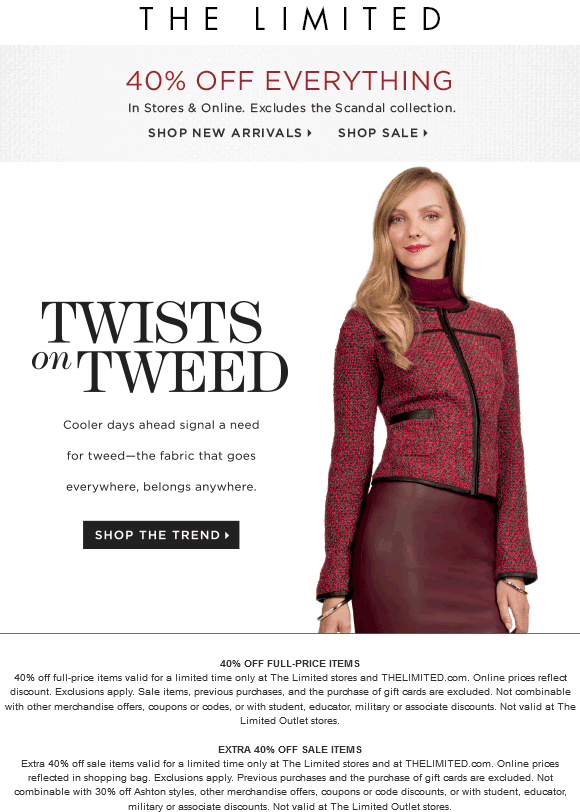The height and width of the screenshot is (812, 580).
Task: Click The Limited logo header
Action: 290,19
